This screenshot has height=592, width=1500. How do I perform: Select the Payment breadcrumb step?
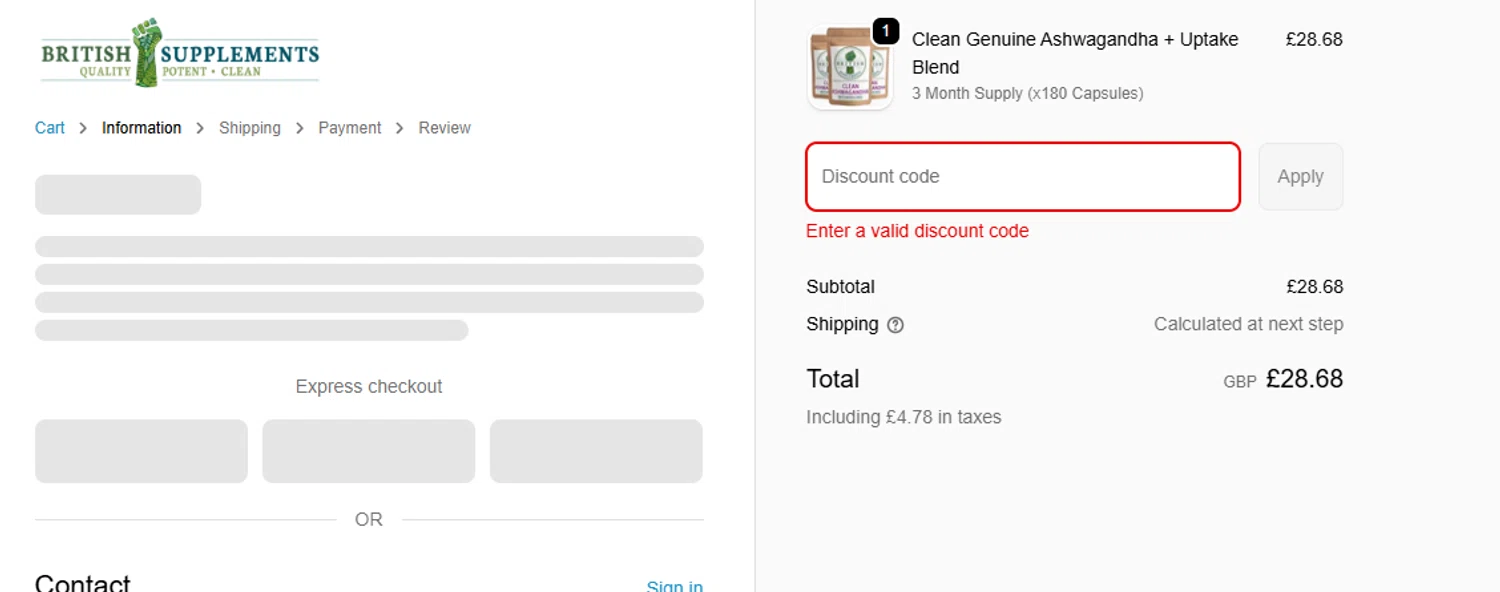[x=350, y=128]
